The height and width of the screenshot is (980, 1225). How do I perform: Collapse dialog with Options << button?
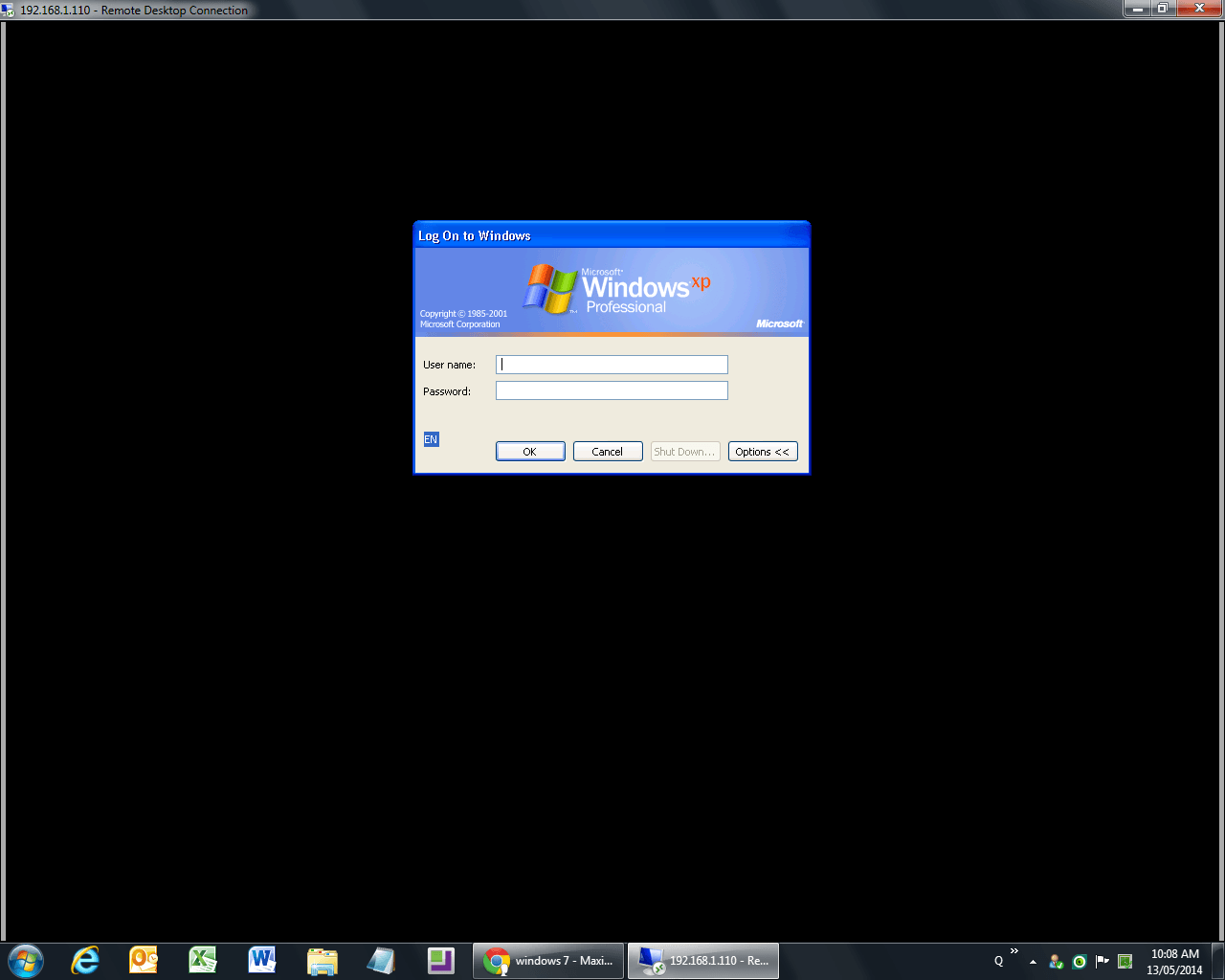(763, 452)
